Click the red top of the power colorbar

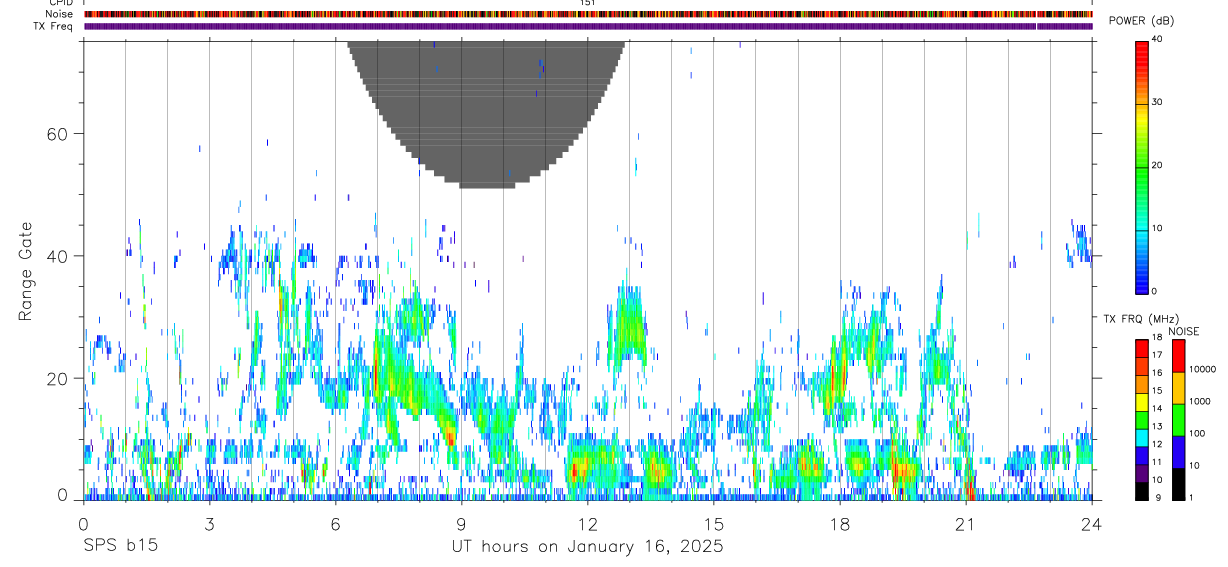1142,50
